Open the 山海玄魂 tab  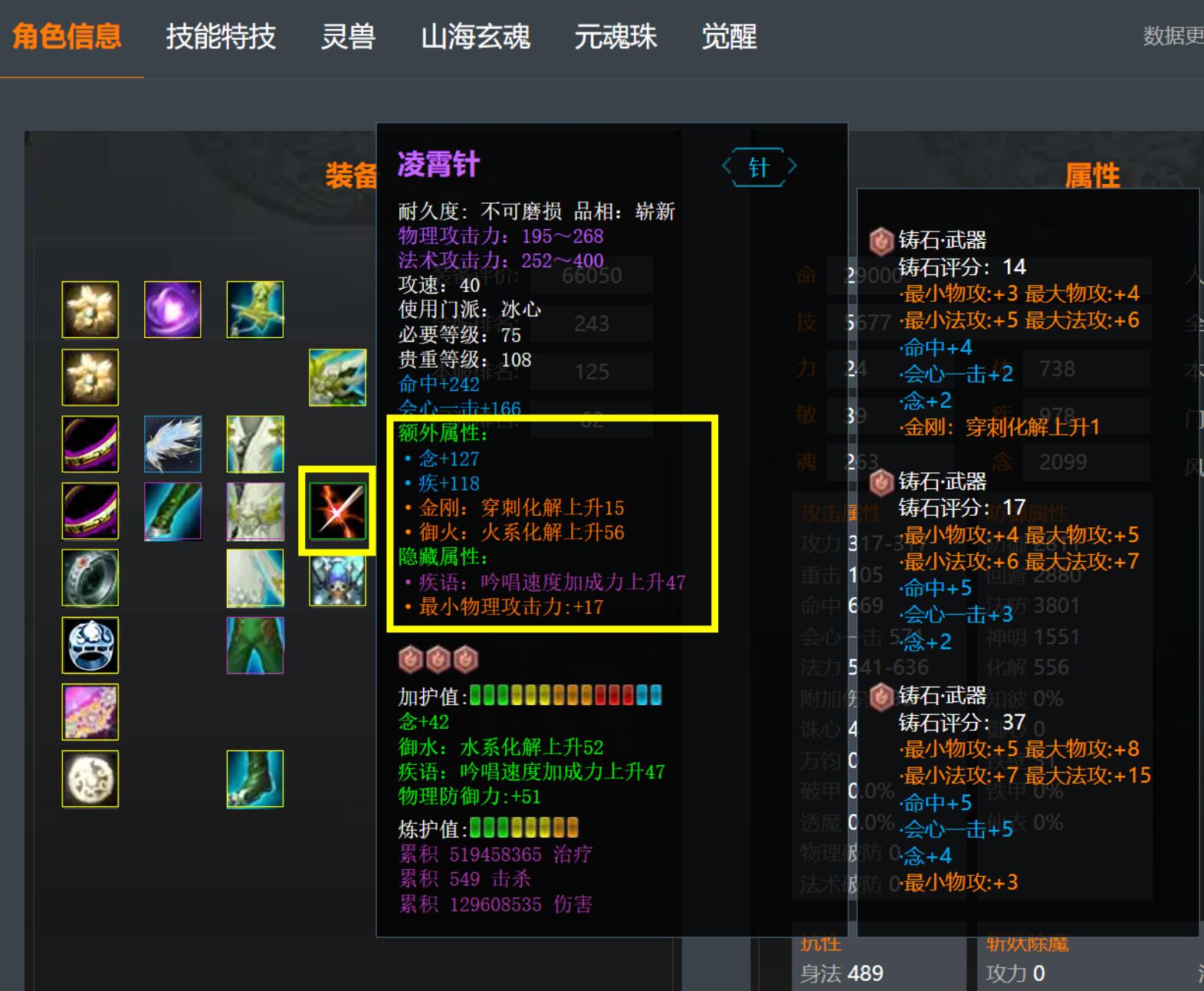pyautogui.click(x=475, y=36)
